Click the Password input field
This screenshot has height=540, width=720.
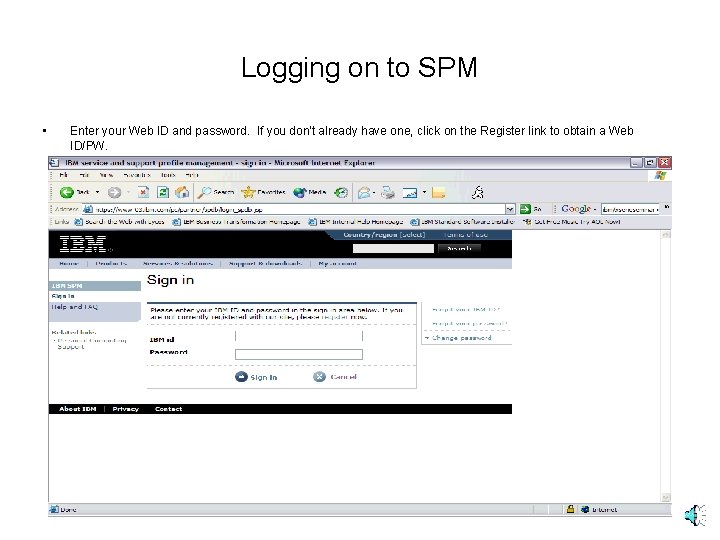[x=299, y=354]
